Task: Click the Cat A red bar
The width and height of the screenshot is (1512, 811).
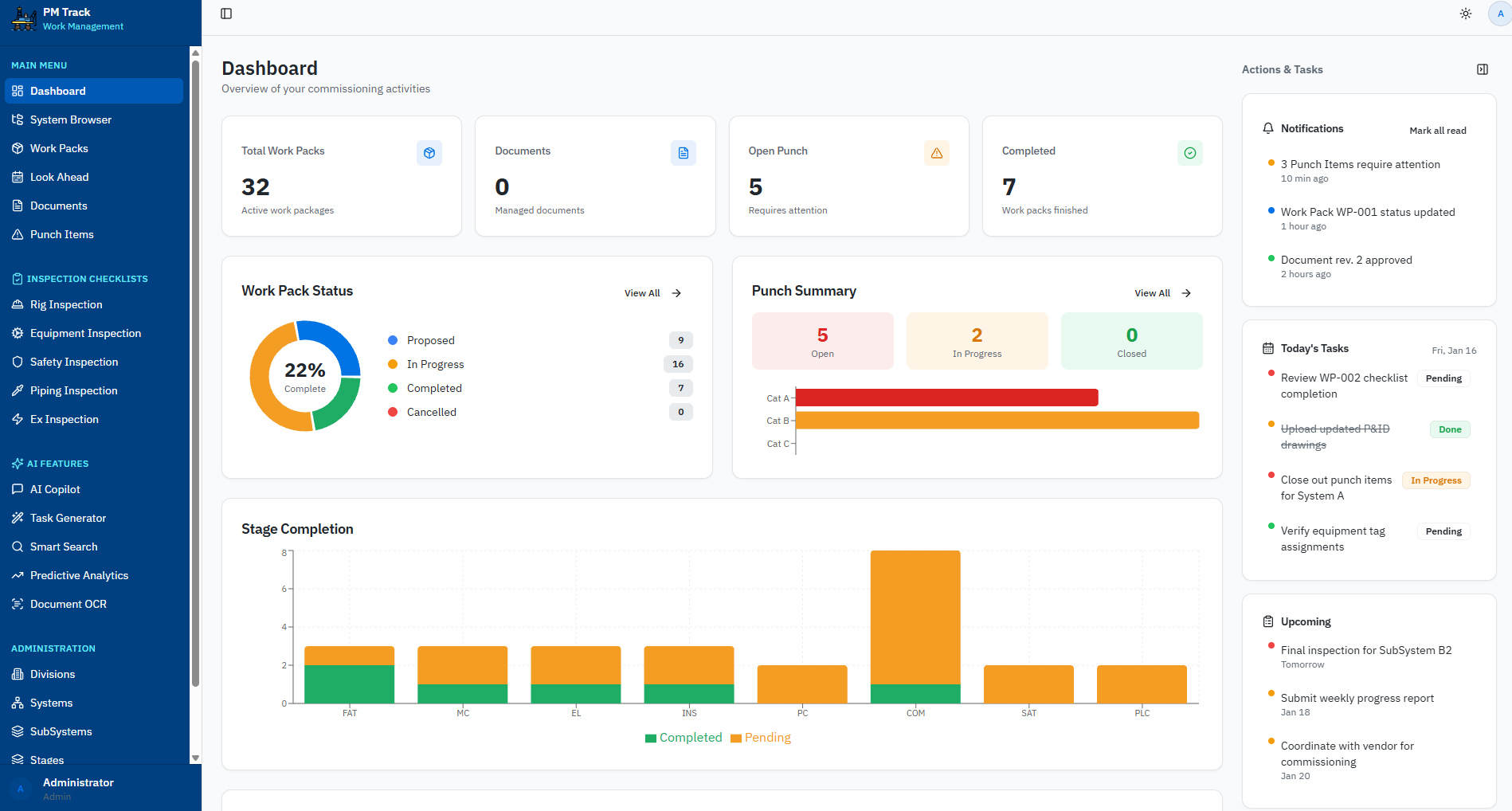Action: 947,398
